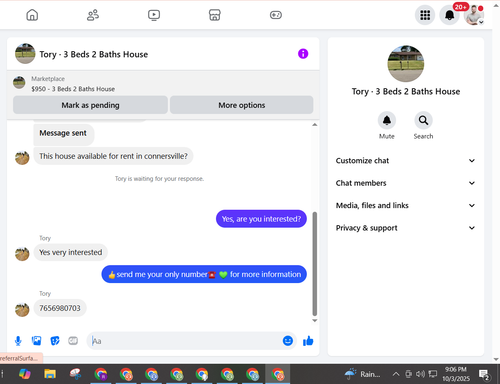Focus the Aa message input field
The width and height of the screenshot is (500, 384).
(185, 341)
